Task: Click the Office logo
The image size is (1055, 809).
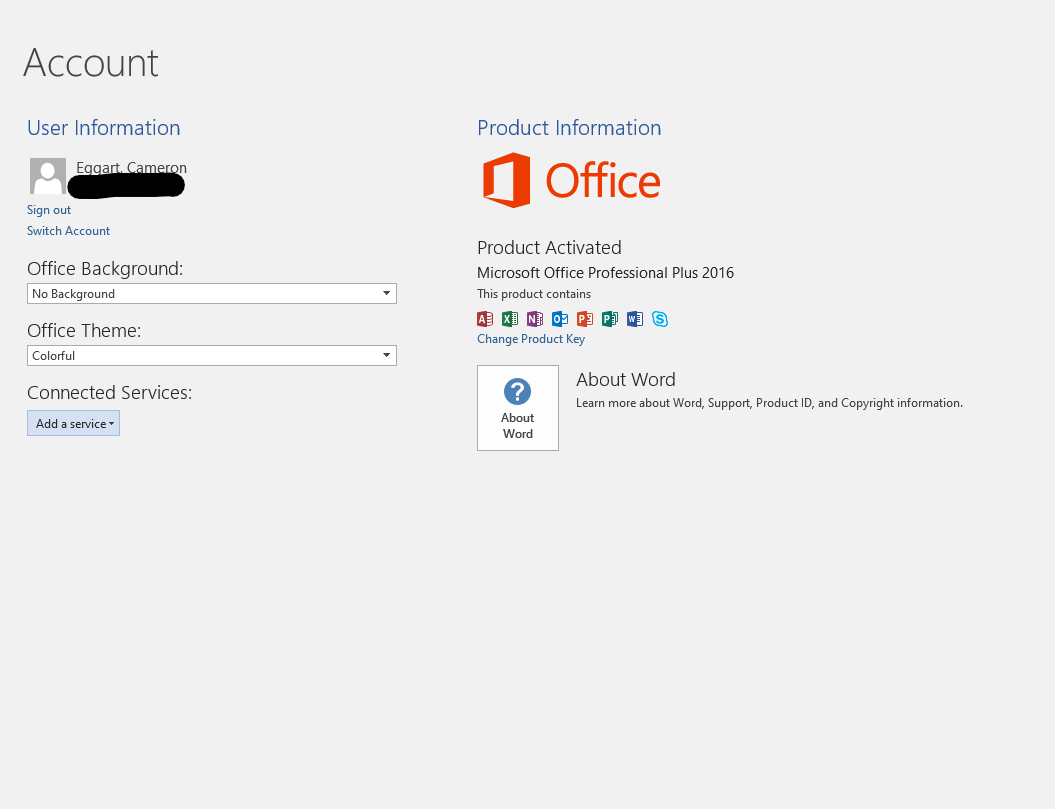Action: [571, 180]
